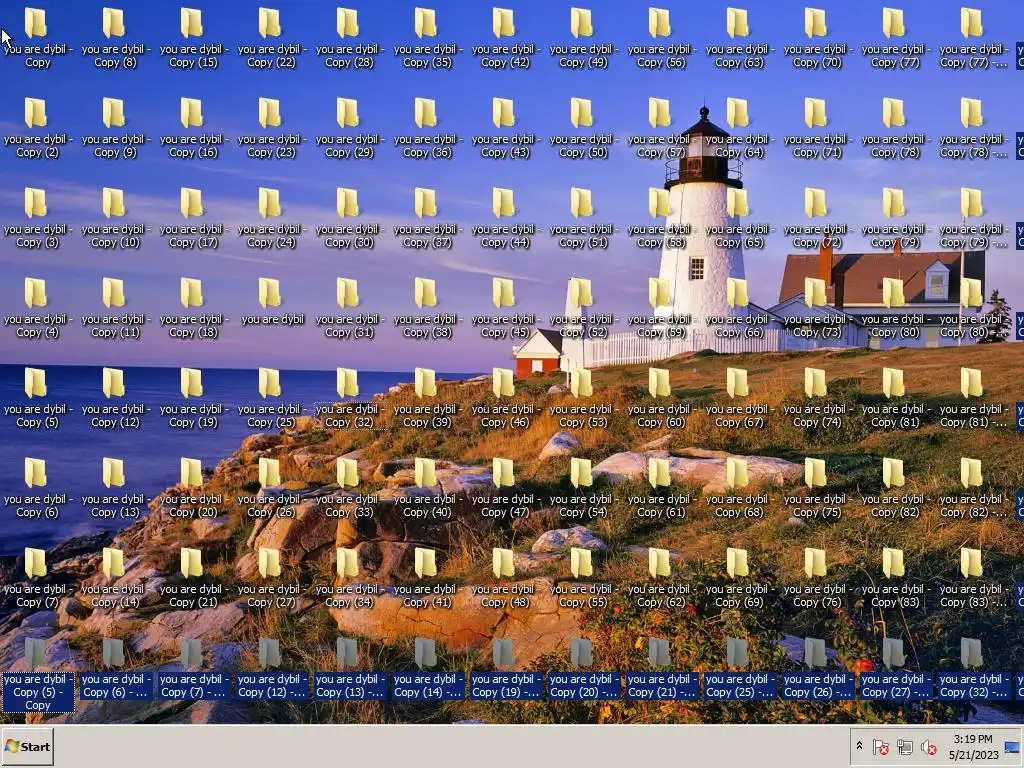
Task: Select folder "you are dybil - Copy (9)"
Action: [114, 129]
